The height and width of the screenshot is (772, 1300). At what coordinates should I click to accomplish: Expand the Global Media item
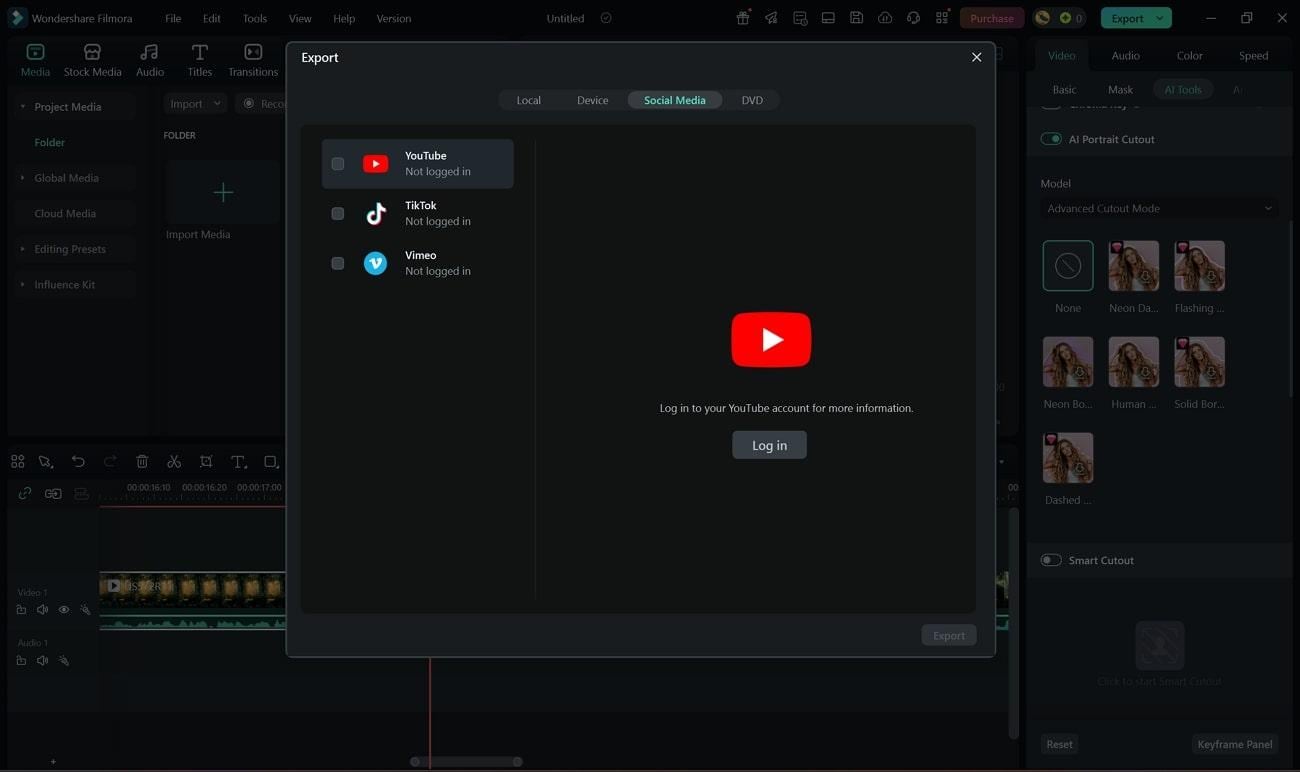point(23,178)
